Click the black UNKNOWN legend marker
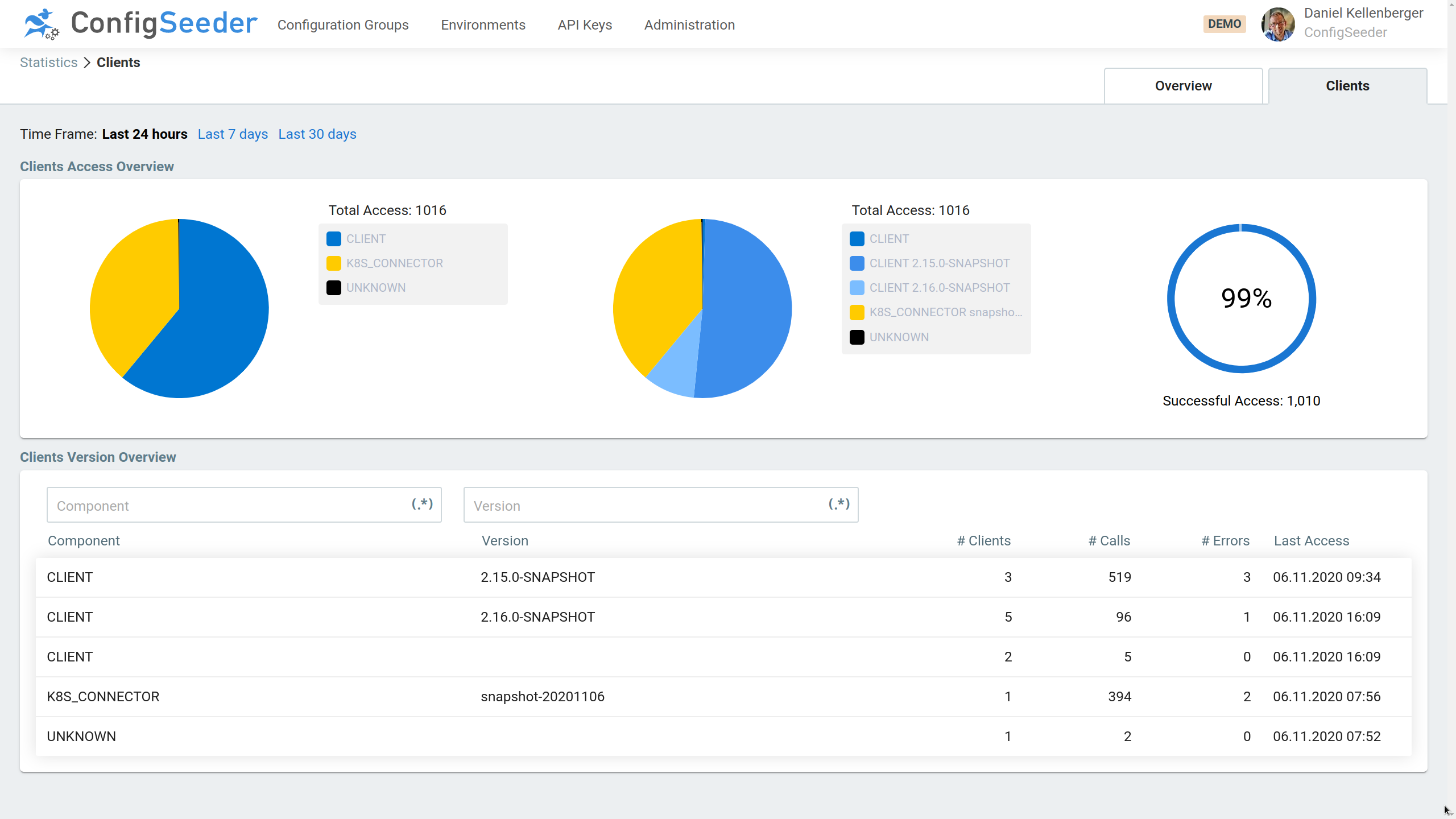 (x=334, y=287)
